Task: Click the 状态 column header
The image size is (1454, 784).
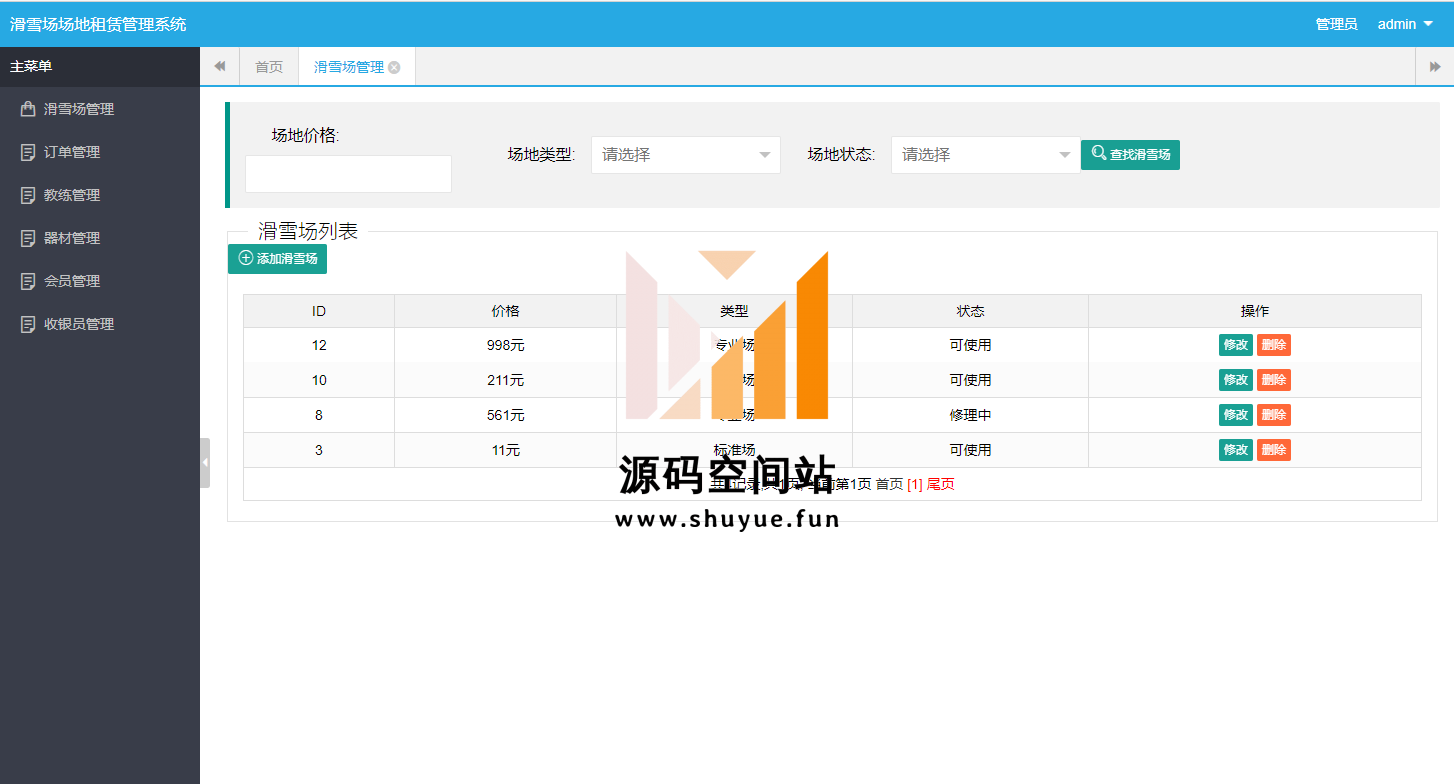Action: pyautogui.click(x=970, y=311)
